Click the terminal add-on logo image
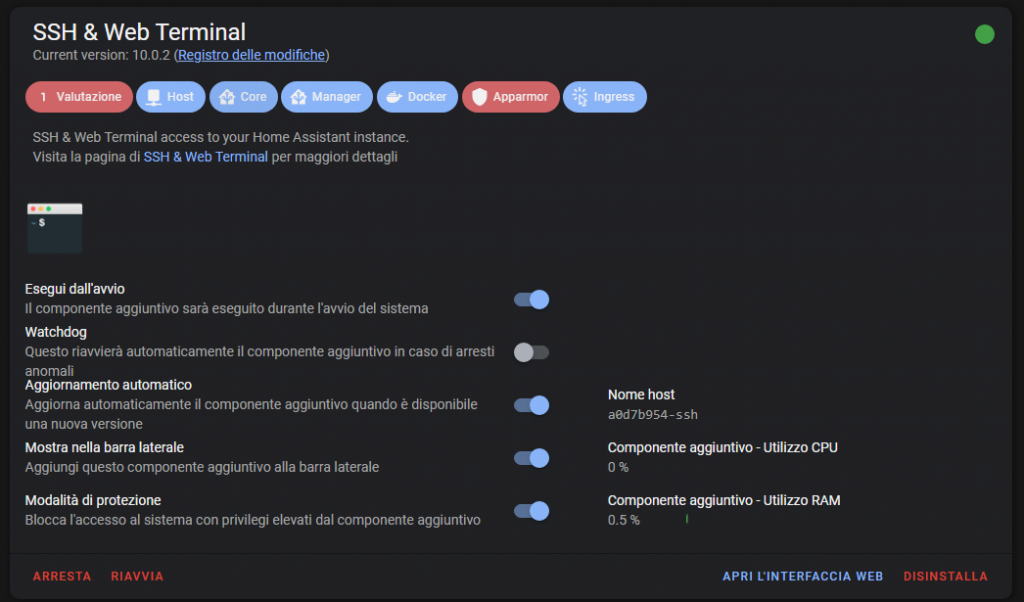Screen dimensions: 1024x602 (55, 228)
